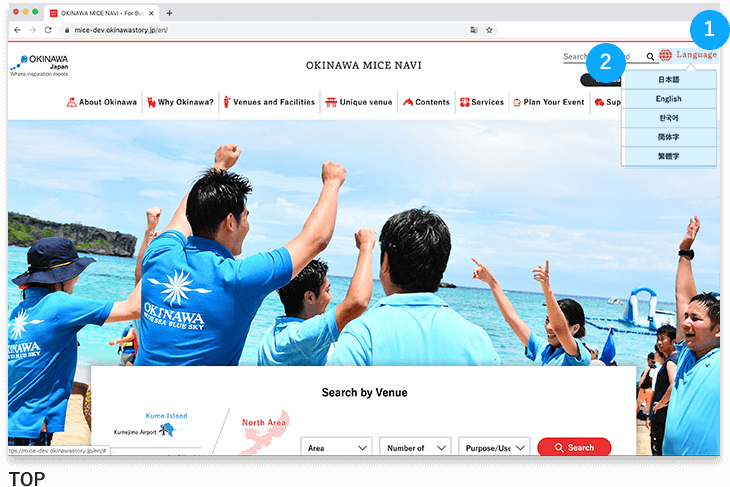Viewport: 730px width, 487px height.
Task: Click the magnifying glass search icon
Action: 650,58
